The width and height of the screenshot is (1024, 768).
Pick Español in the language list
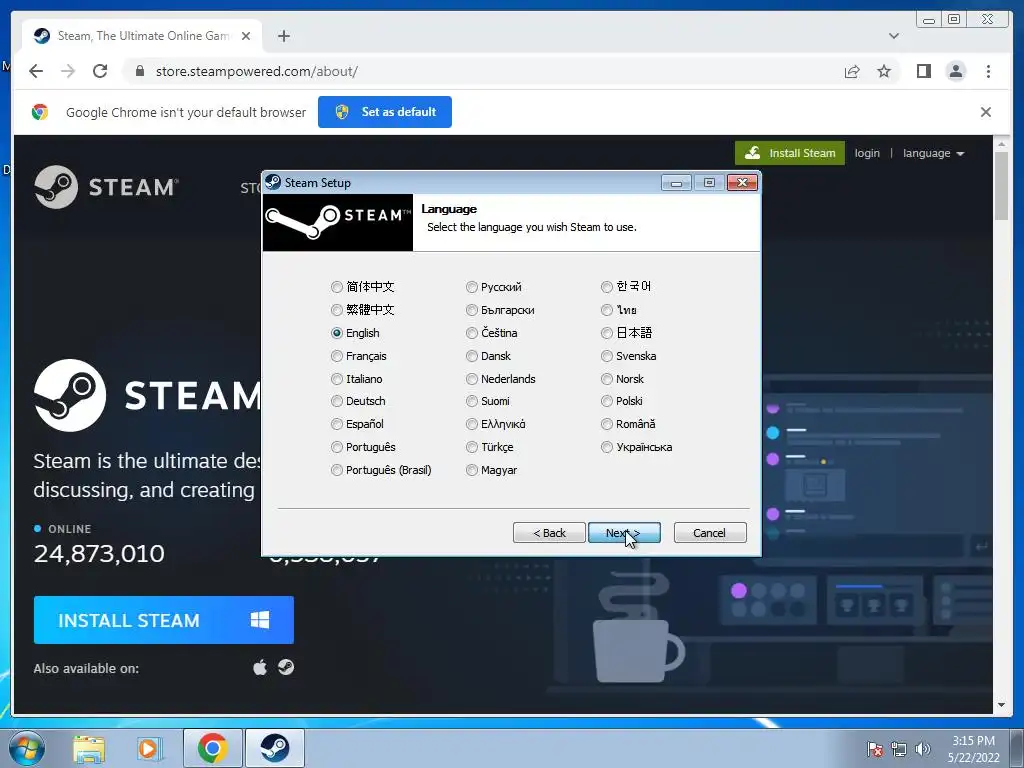336,424
